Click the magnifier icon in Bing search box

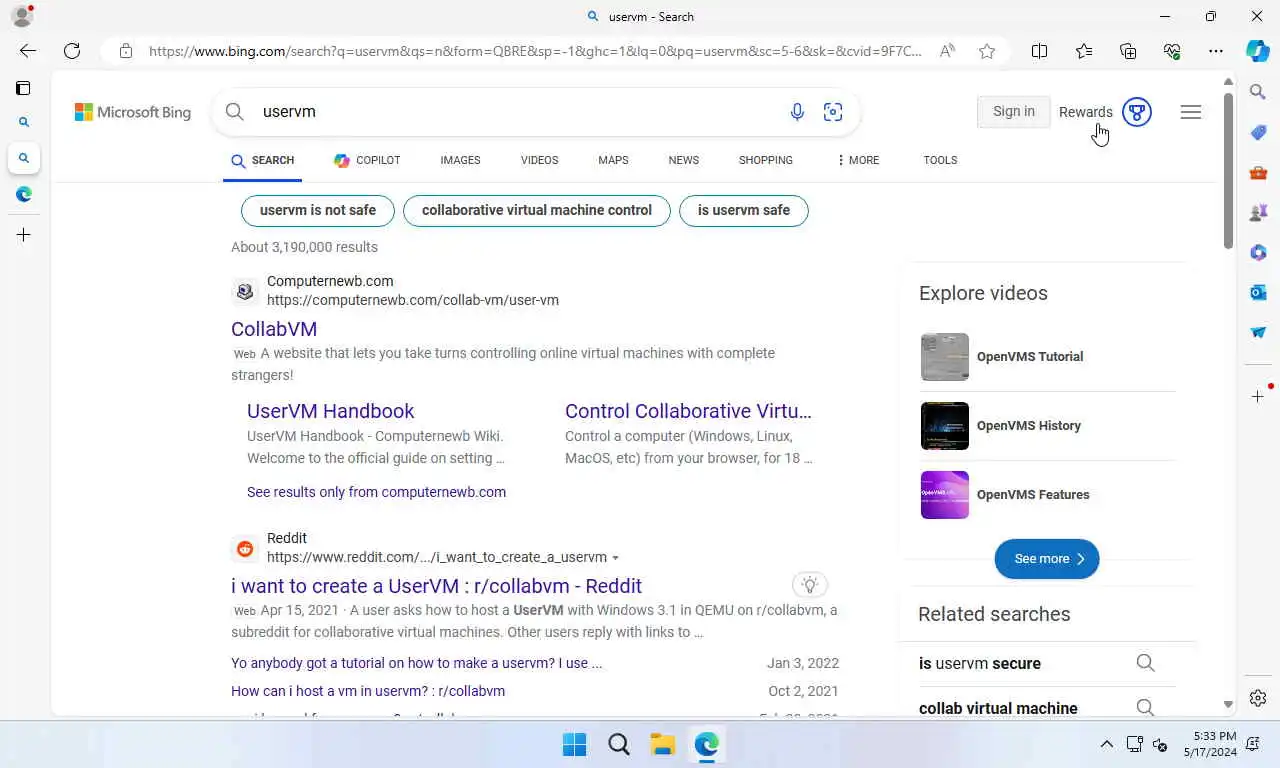click(235, 112)
